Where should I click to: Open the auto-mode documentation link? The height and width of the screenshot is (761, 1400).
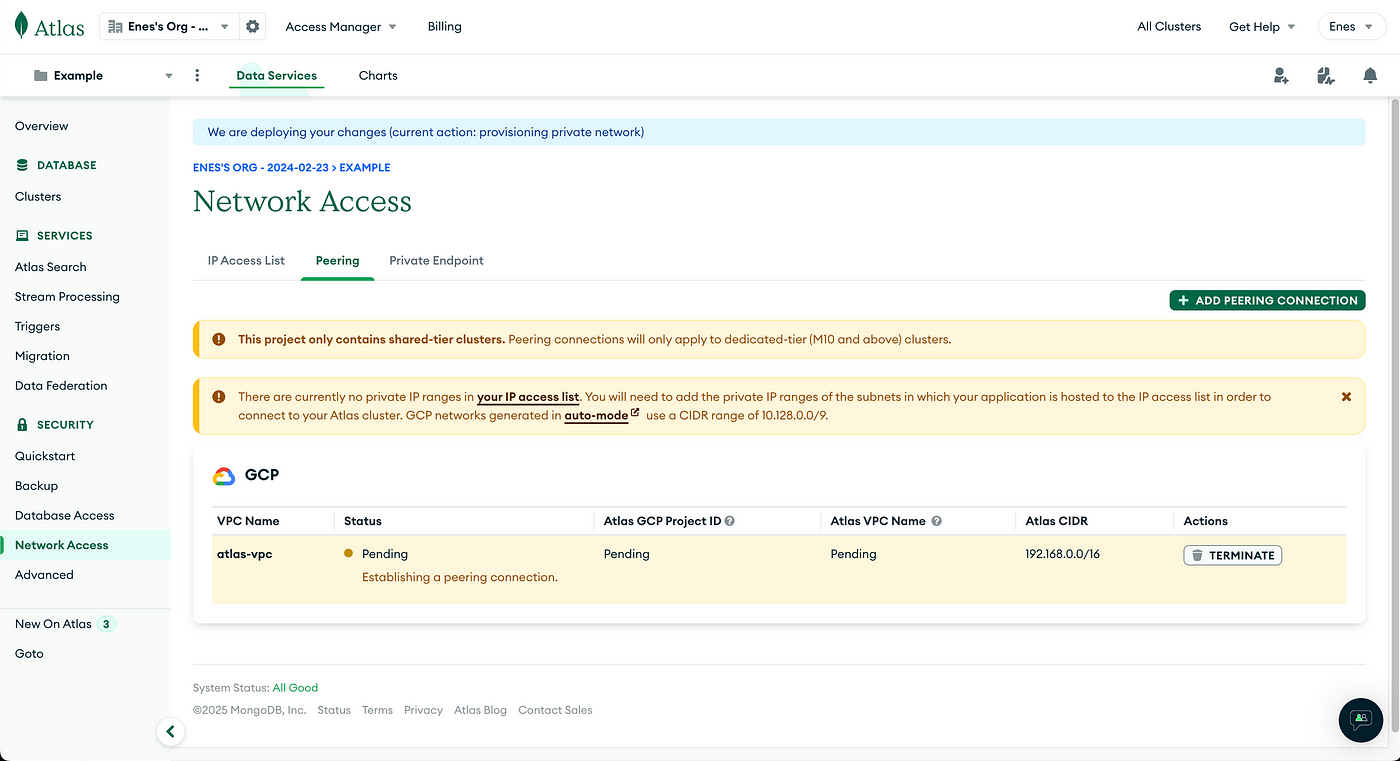[601, 415]
